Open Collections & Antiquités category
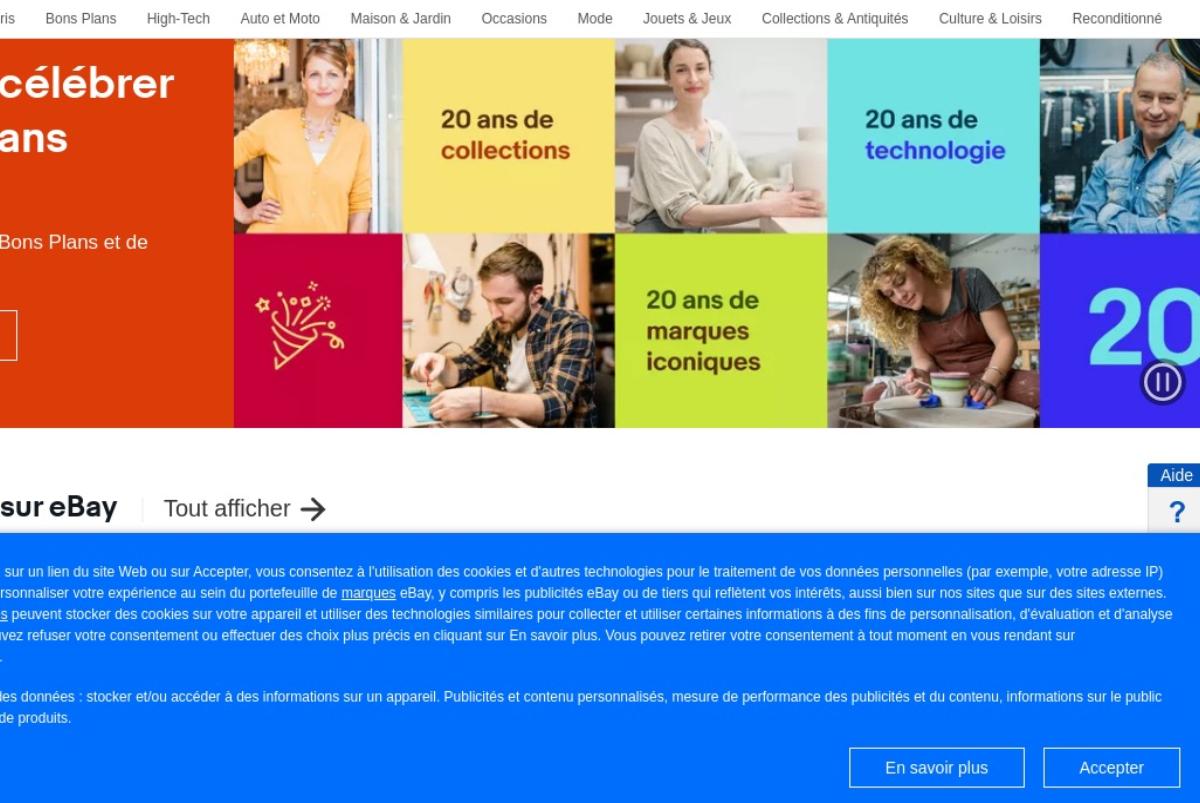The image size is (1200, 803). click(835, 18)
